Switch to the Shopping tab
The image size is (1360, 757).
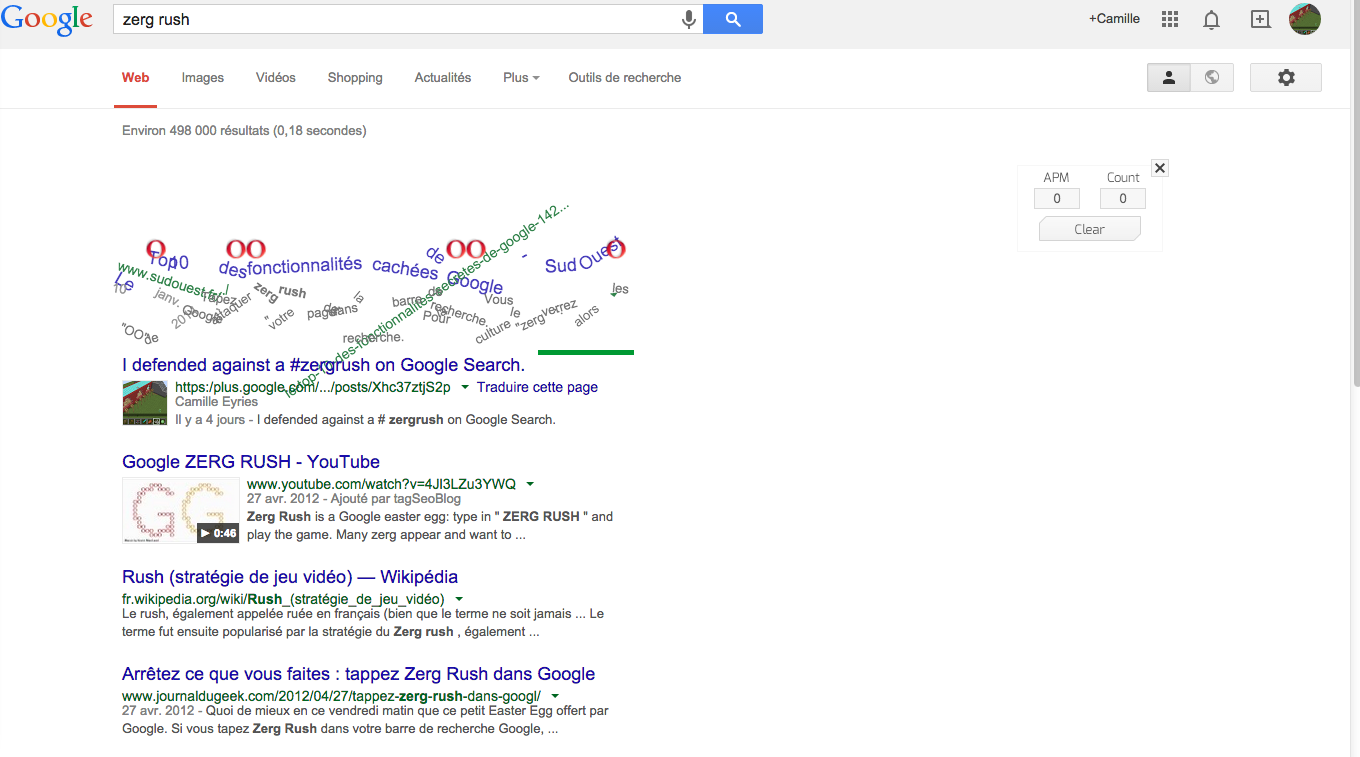(x=355, y=77)
